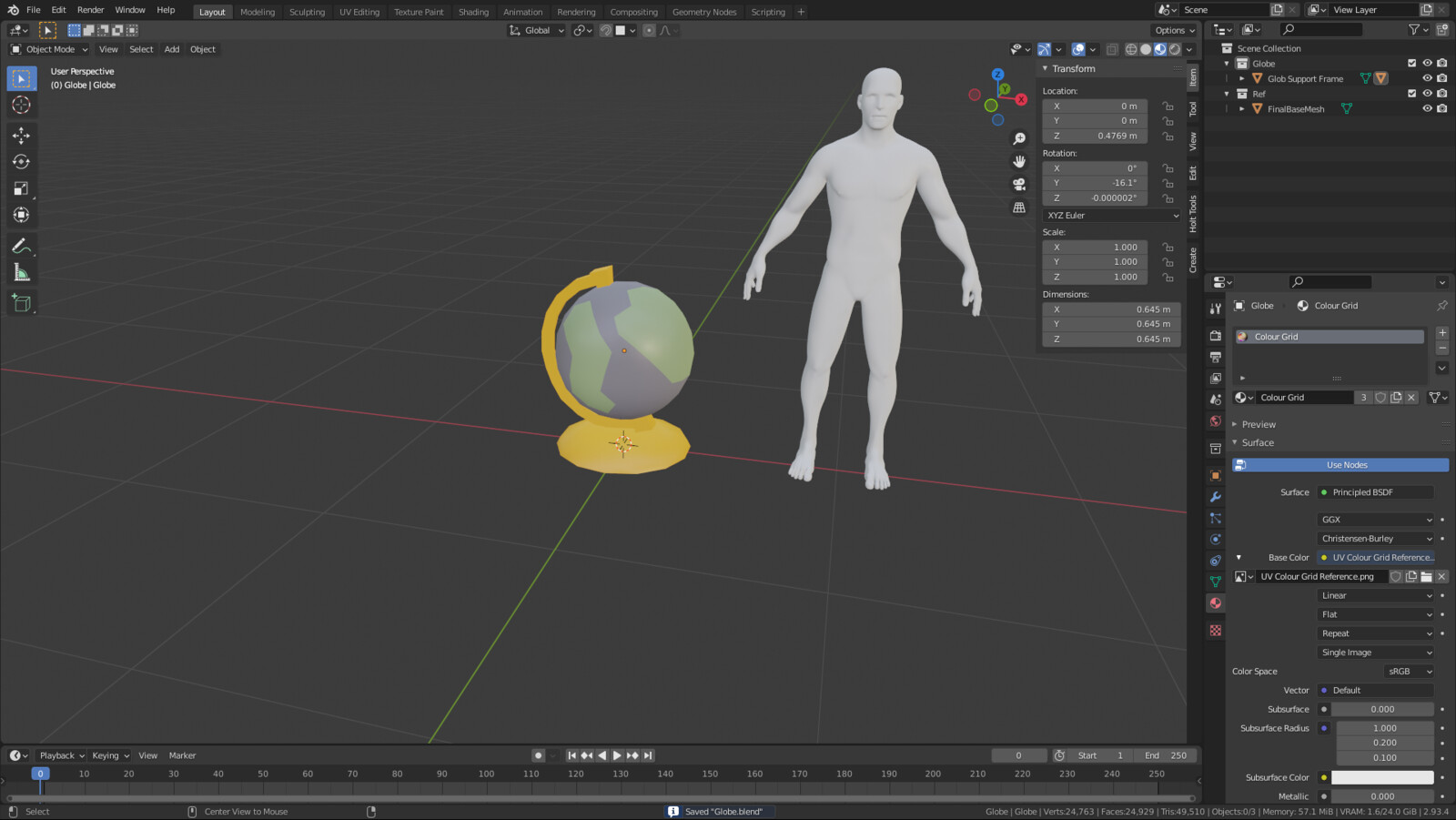
Task: Open sRGB color space dropdown
Action: click(x=1409, y=672)
